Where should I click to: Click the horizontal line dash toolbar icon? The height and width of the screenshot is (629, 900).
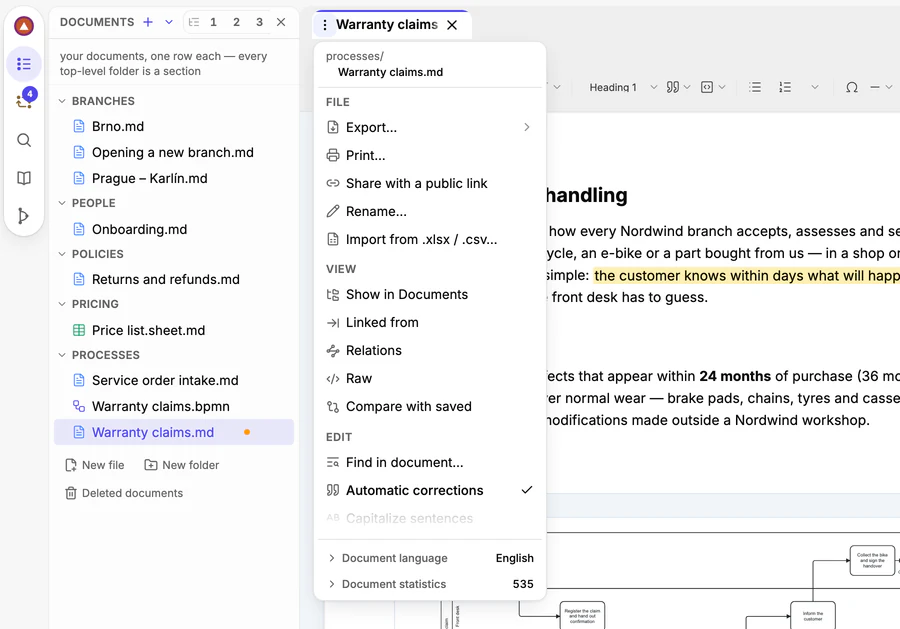(x=875, y=87)
